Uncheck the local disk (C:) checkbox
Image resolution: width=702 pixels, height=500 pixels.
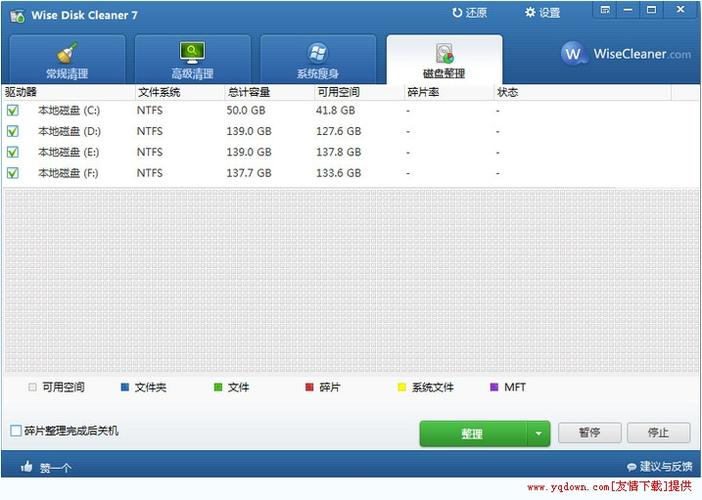pyautogui.click(x=13, y=110)
